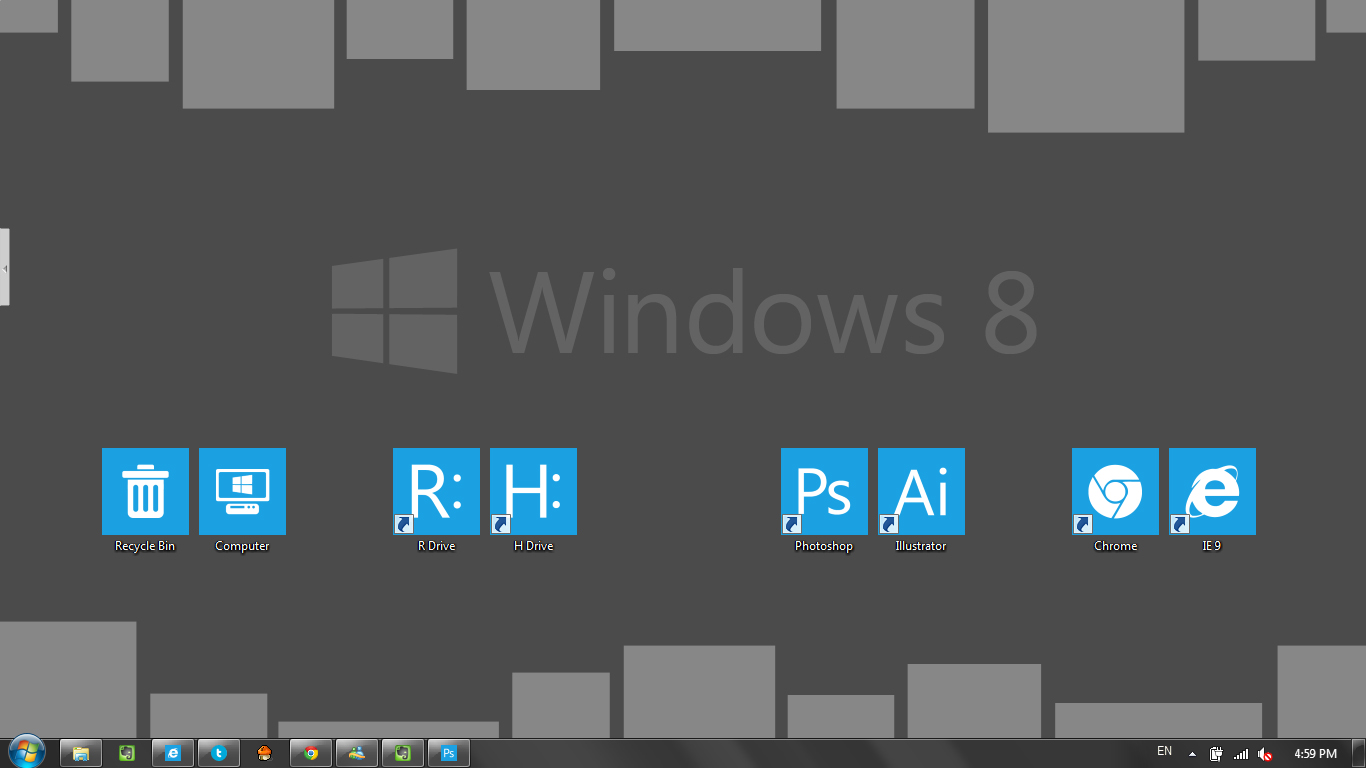Open the Illustrator desktop shortcut
This screenshot has height=768, width=1366.
(x=920, y=491)
